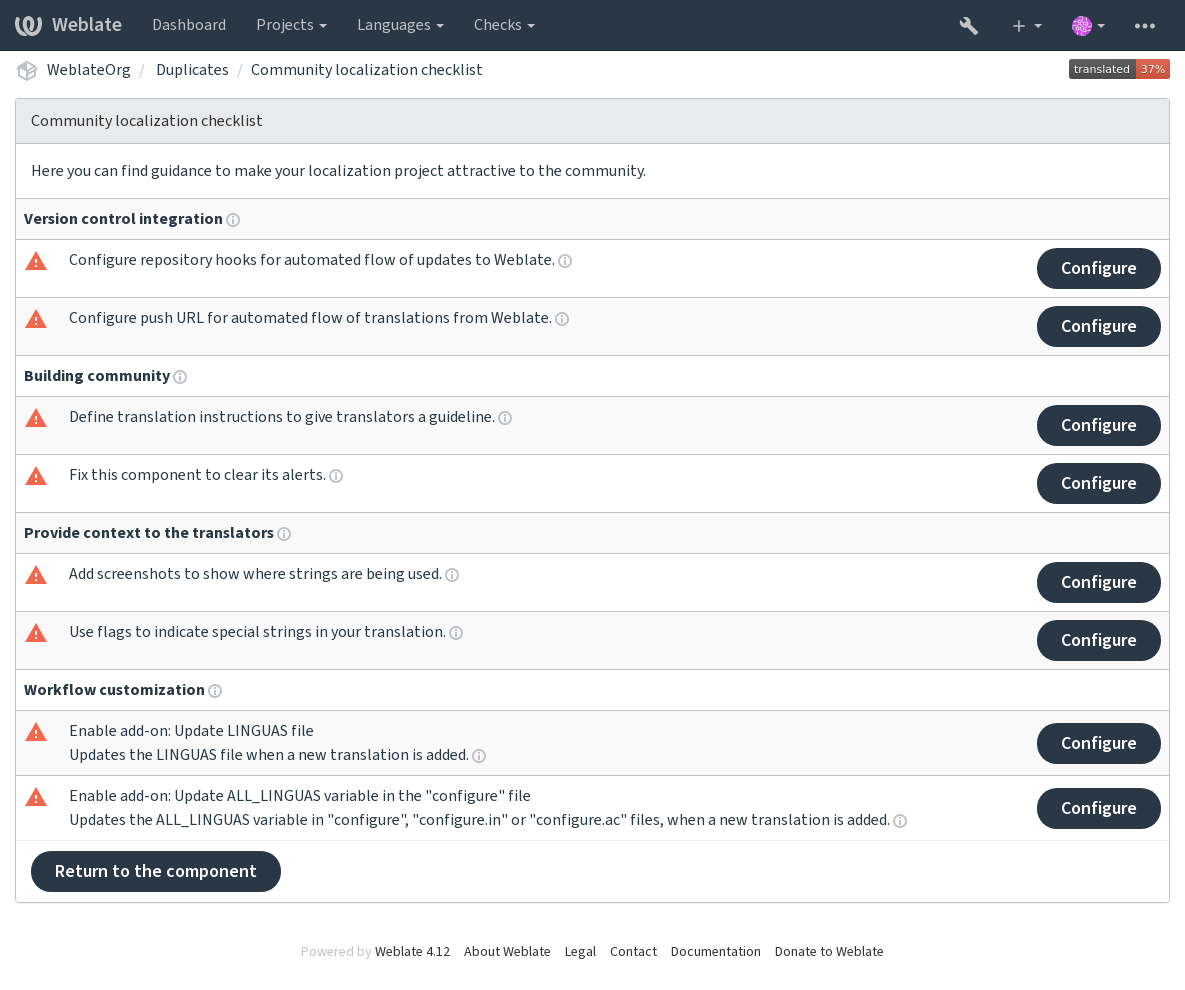This screenshot has height=990, width=1185.
Task: Open Donate to Weblate link
Action: 829,952
